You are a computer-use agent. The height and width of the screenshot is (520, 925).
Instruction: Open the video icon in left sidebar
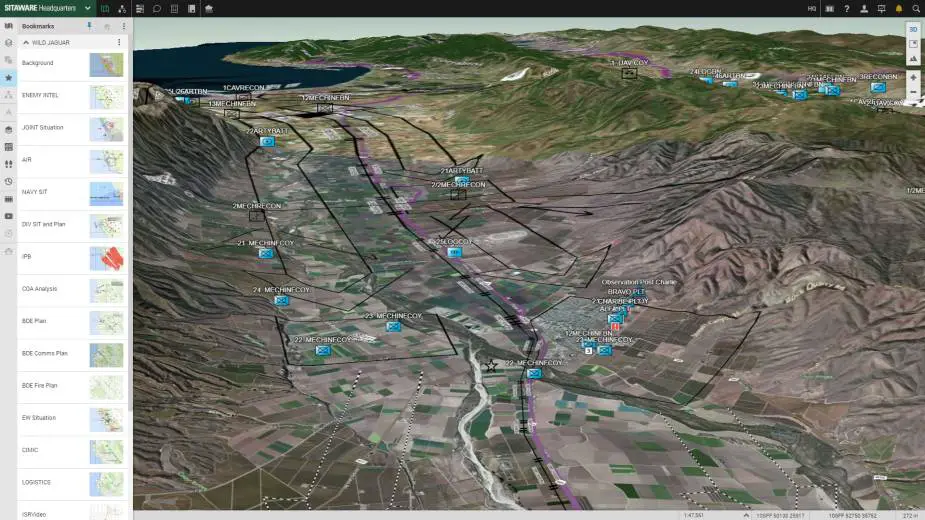click(x=8, y=215)
